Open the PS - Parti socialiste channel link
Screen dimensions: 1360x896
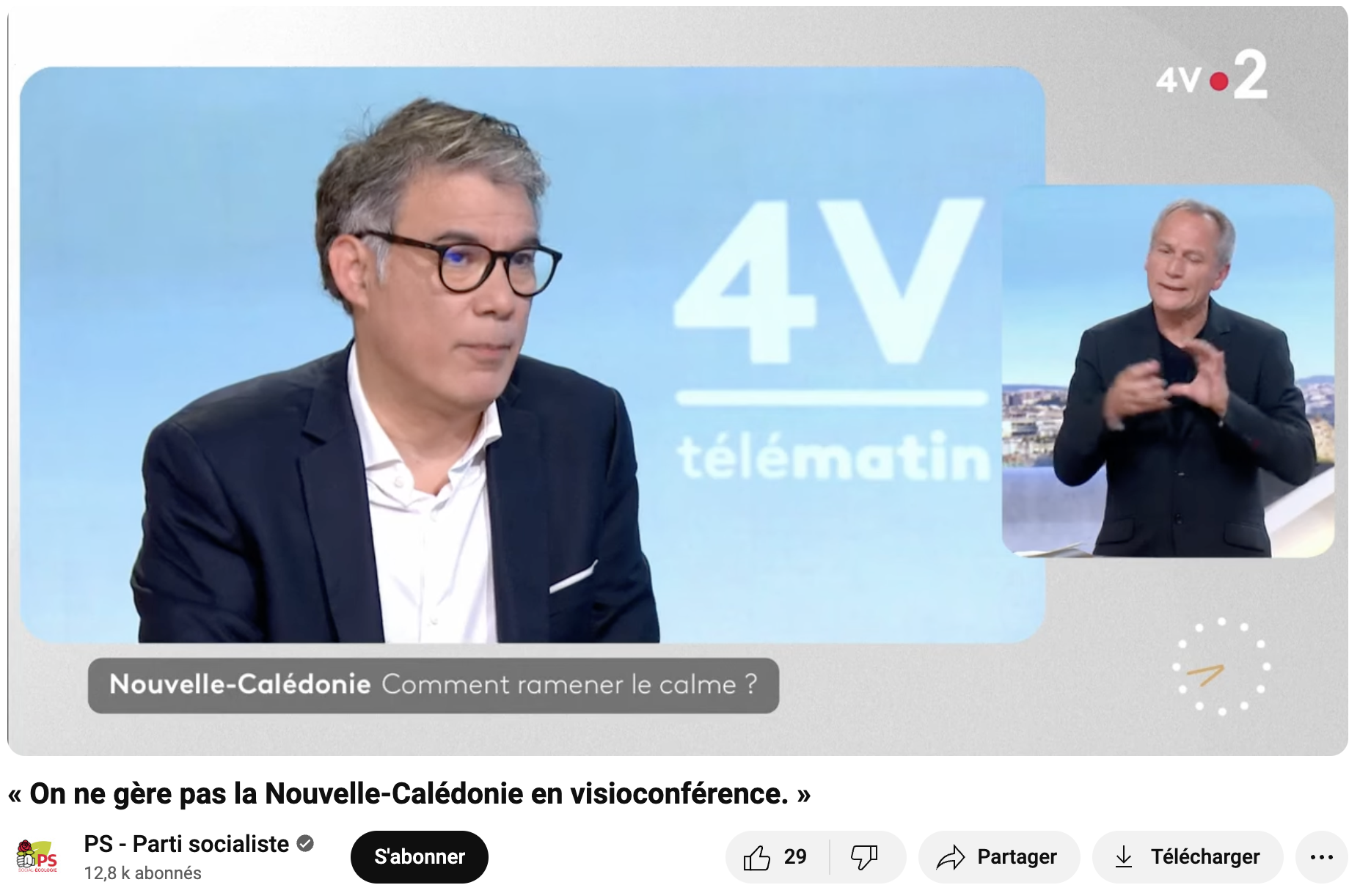coord(186,844)
